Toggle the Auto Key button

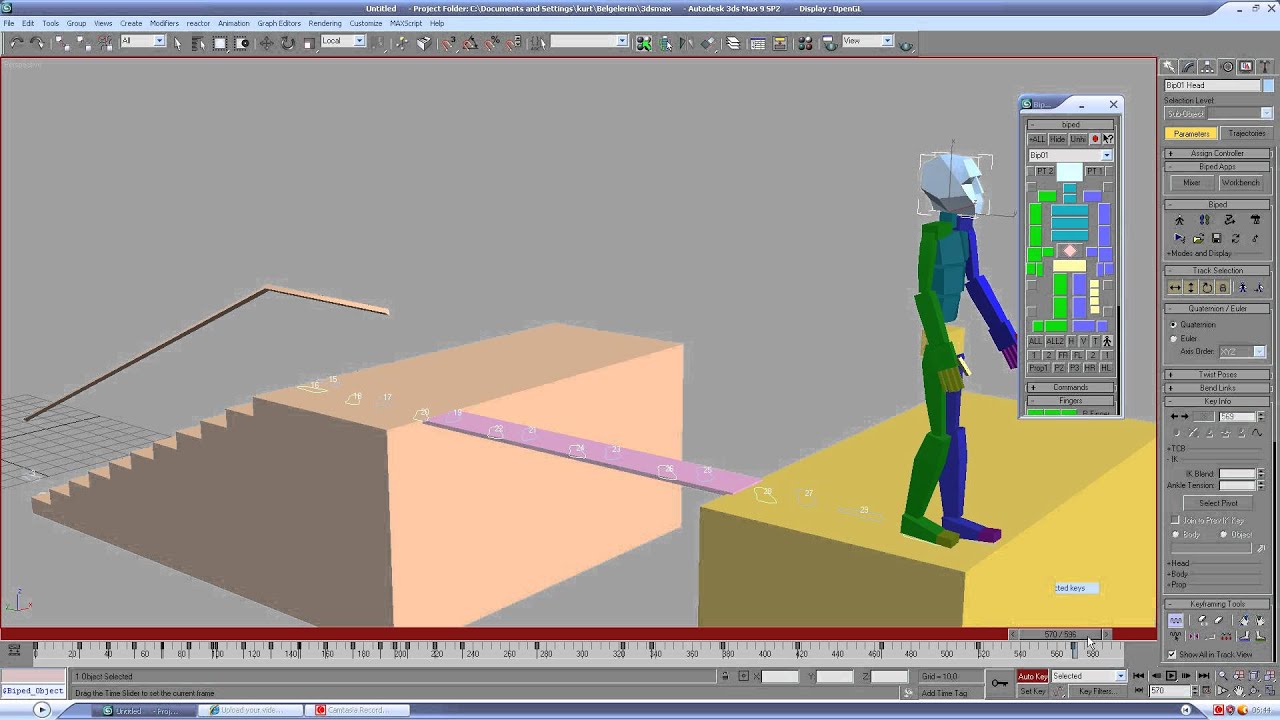pyautogui.click(x=1033, y=676)
